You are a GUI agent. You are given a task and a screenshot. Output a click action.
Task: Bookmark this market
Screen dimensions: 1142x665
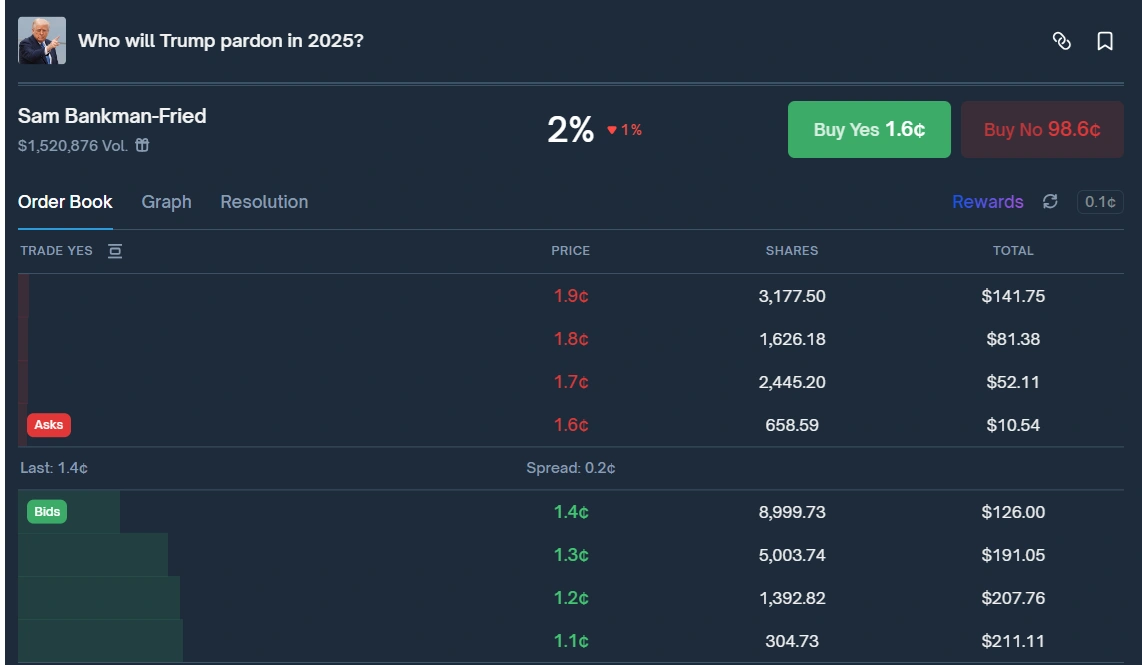tap(1105, 41)
